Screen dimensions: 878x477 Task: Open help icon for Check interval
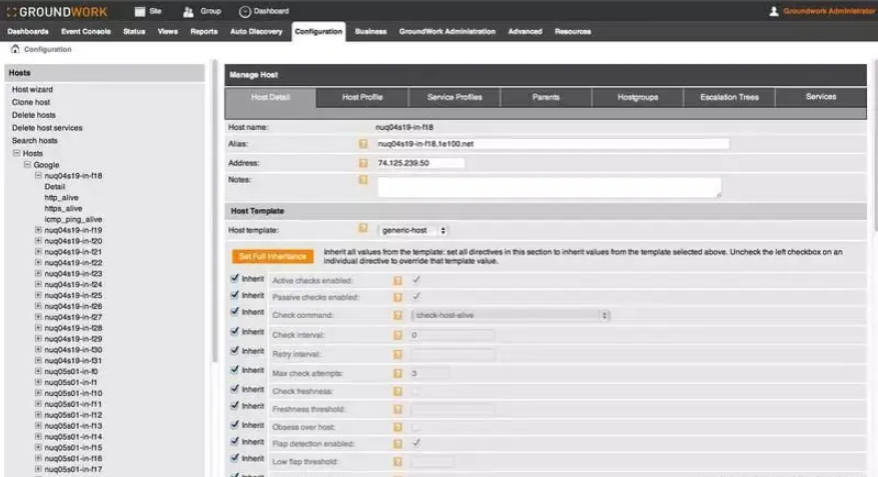click(398, 335)
